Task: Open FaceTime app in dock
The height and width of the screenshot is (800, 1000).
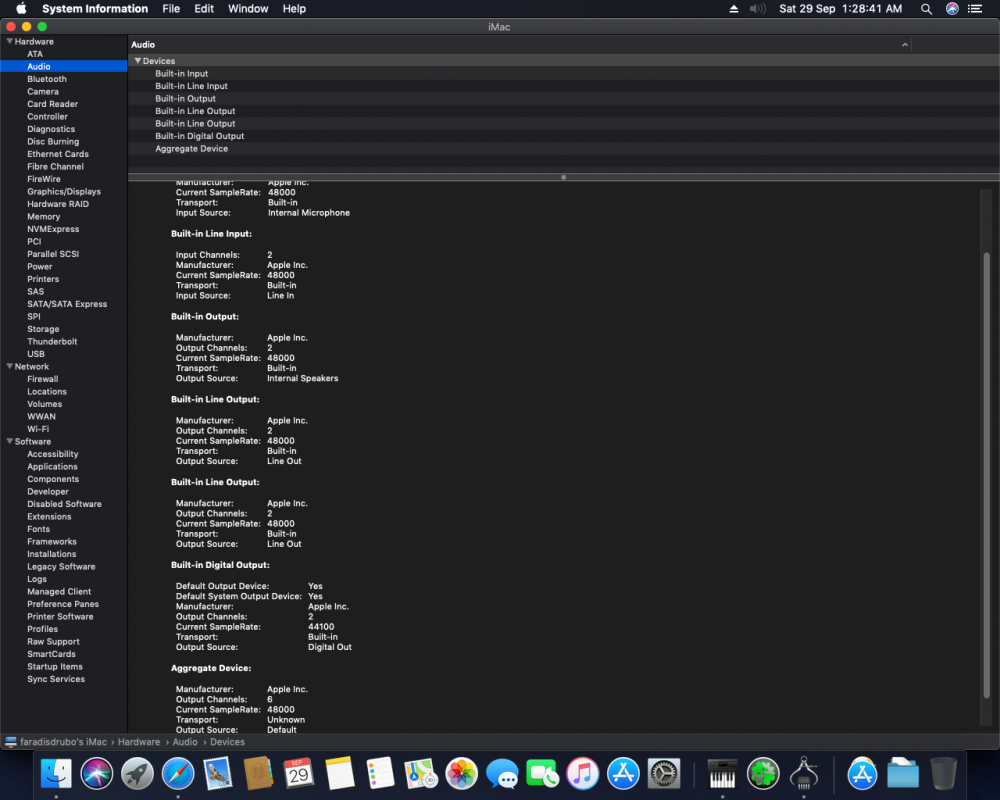Action: (x=542, y=774)
